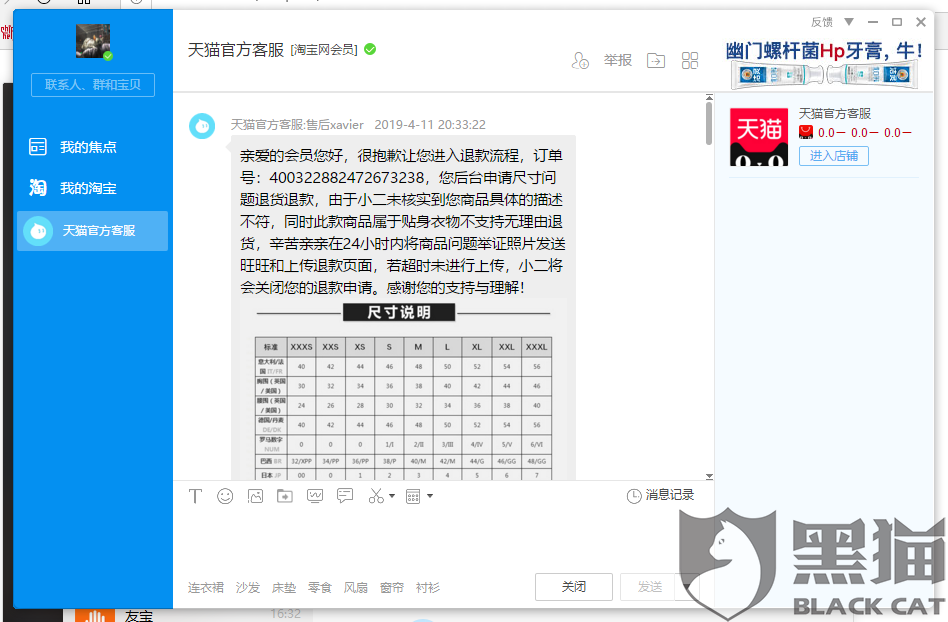
Task: Click the 我的焦点 sidebar icon
Action: [37, 147]
